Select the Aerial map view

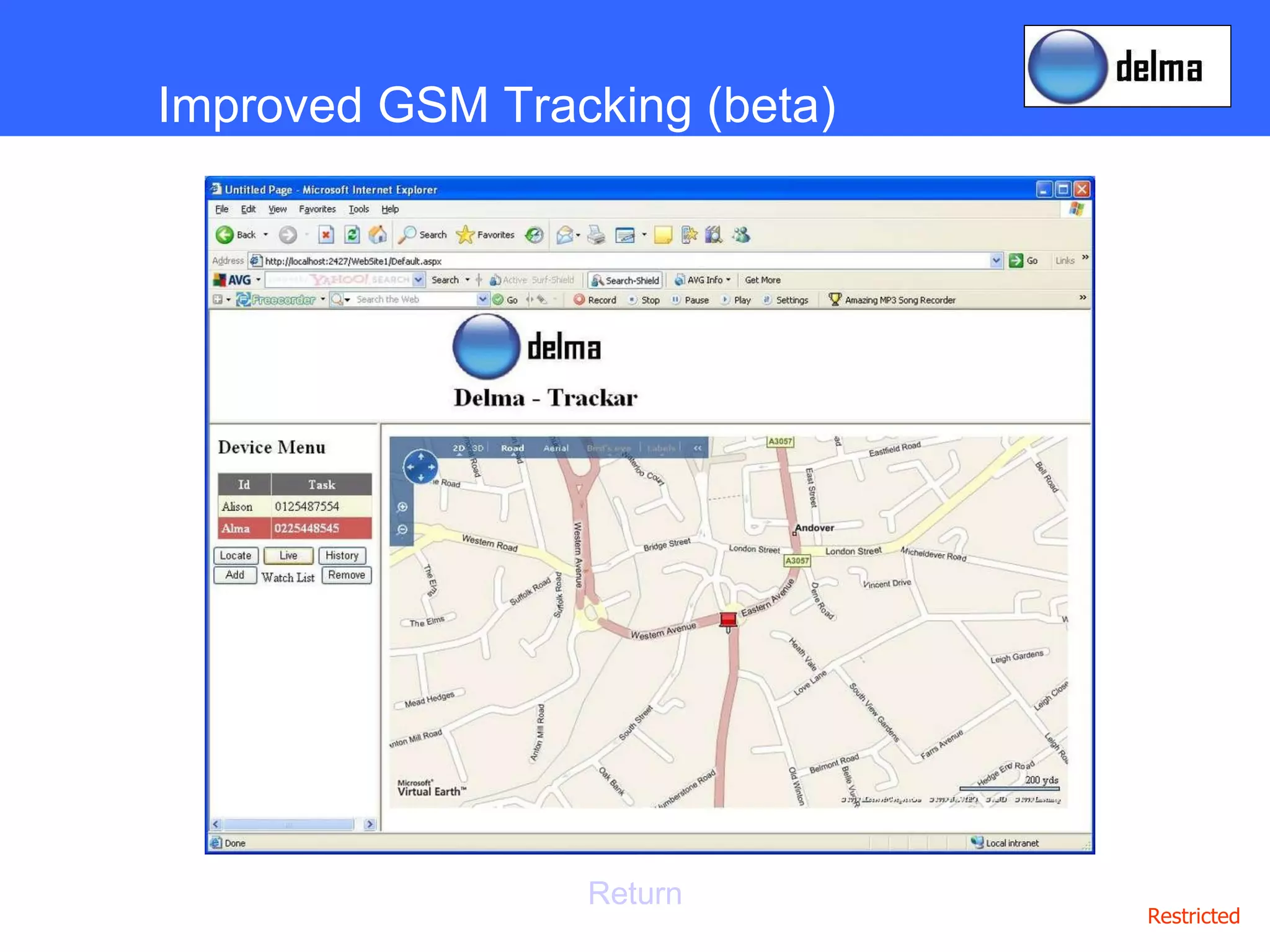[556, 447]
